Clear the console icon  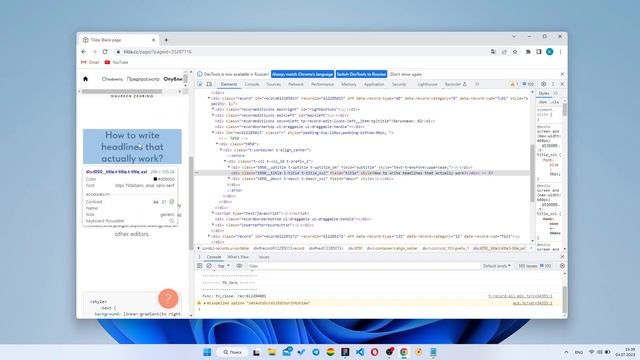point(209,266)
